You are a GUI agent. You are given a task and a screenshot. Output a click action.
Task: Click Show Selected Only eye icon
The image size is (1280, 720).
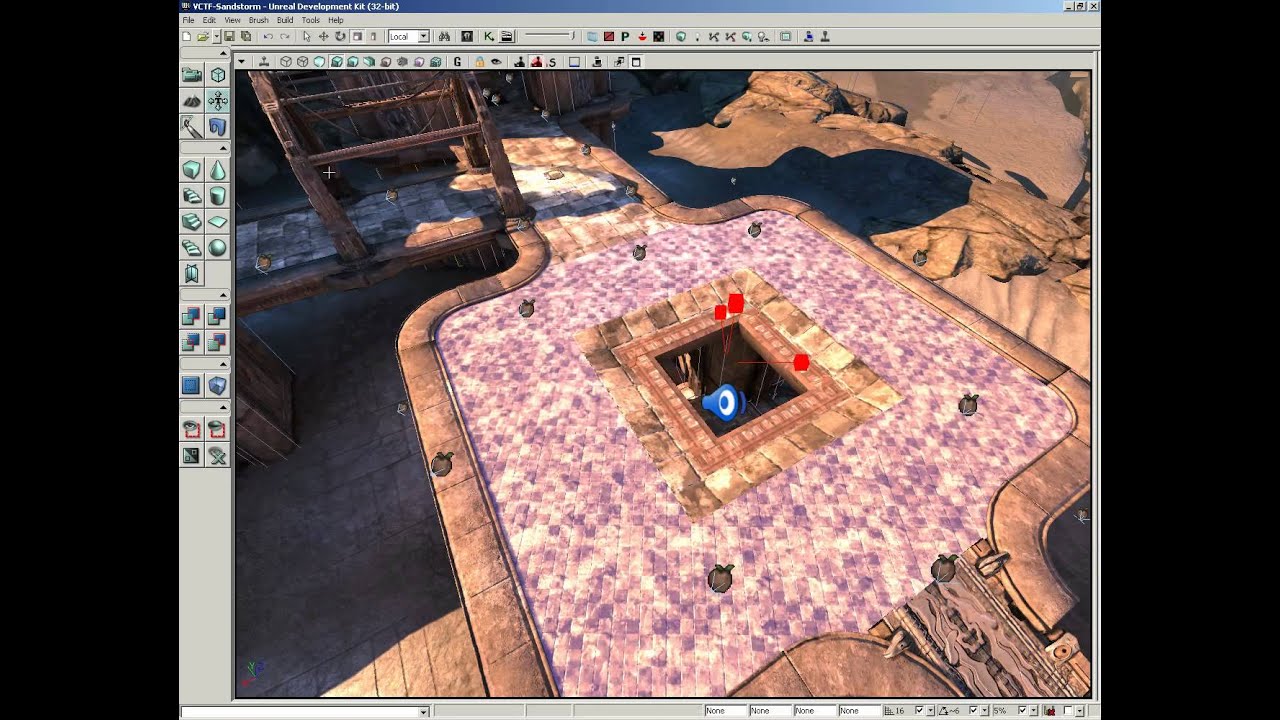click(x=192, y=430)
